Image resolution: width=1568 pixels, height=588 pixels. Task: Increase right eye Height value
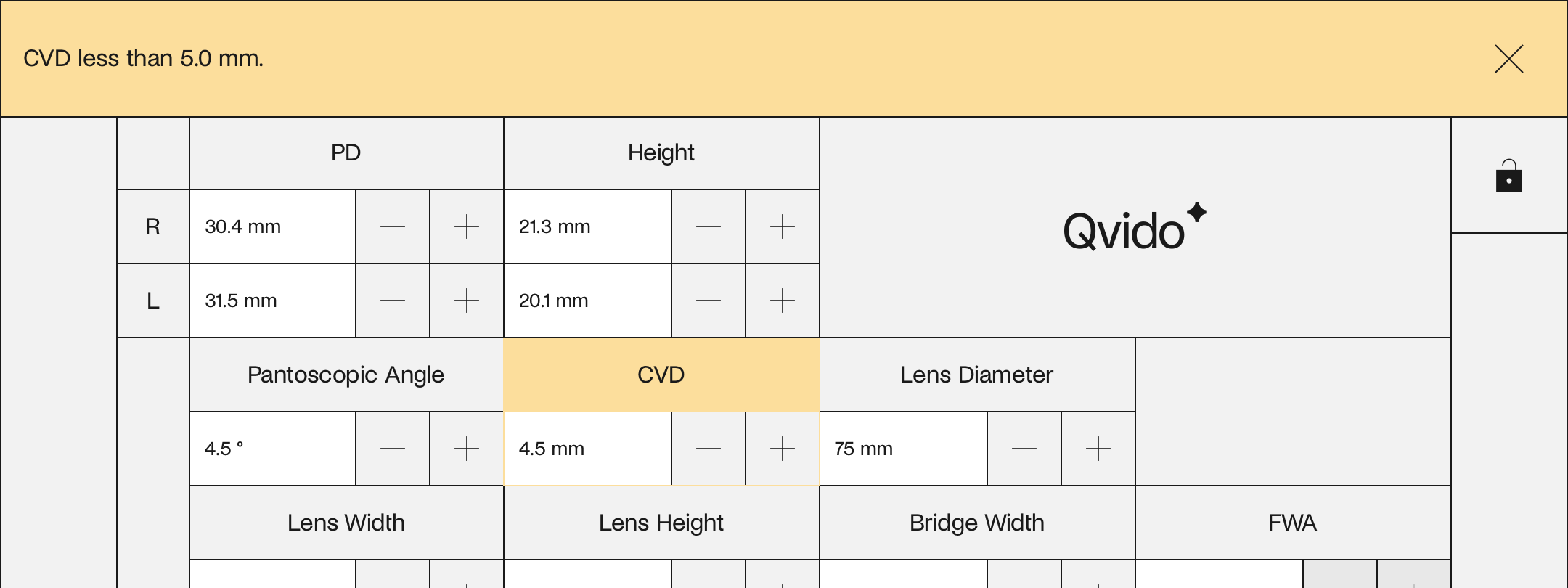pos(783,227)
